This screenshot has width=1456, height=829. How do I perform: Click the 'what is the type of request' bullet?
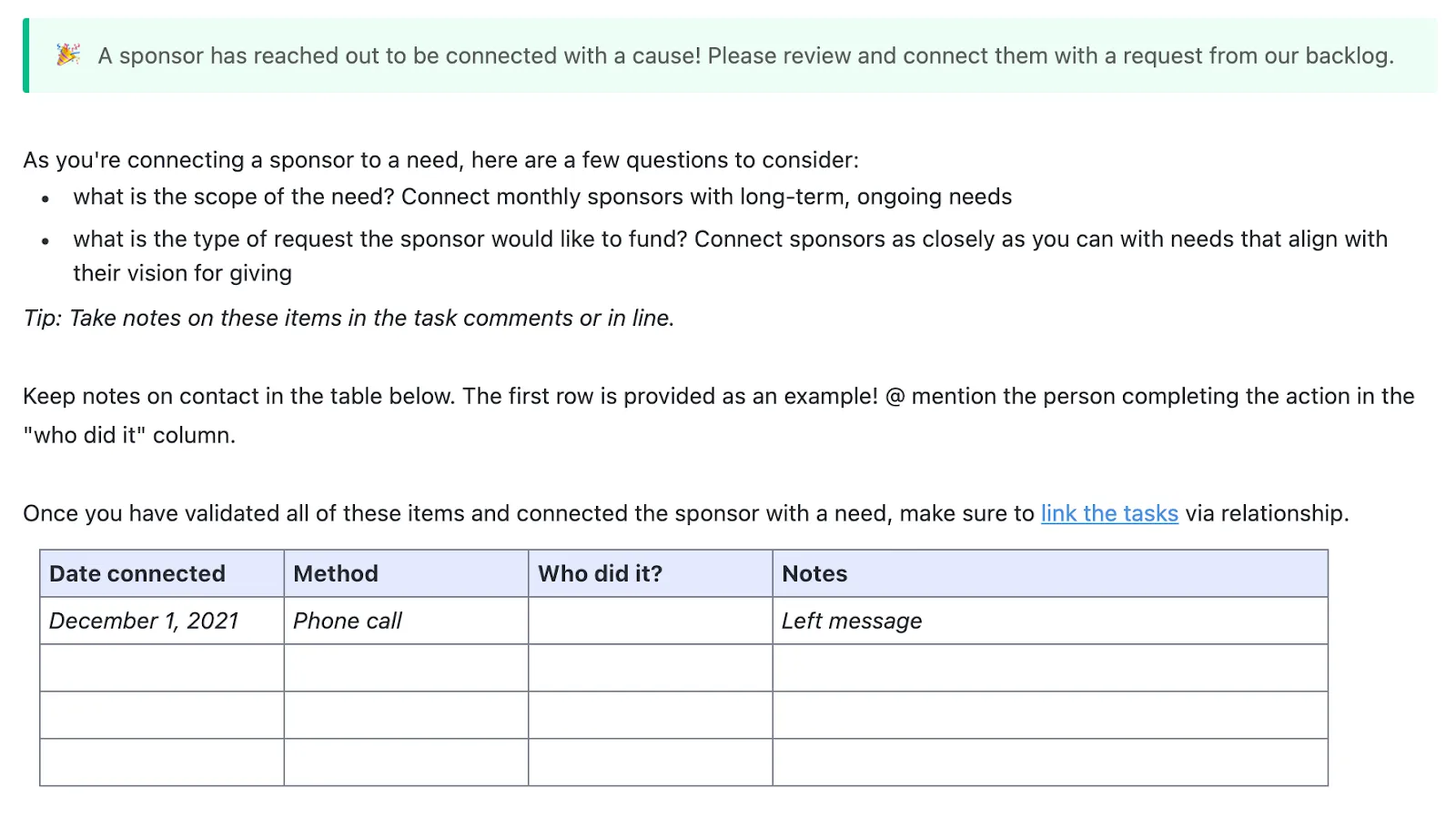pos(730,256)
